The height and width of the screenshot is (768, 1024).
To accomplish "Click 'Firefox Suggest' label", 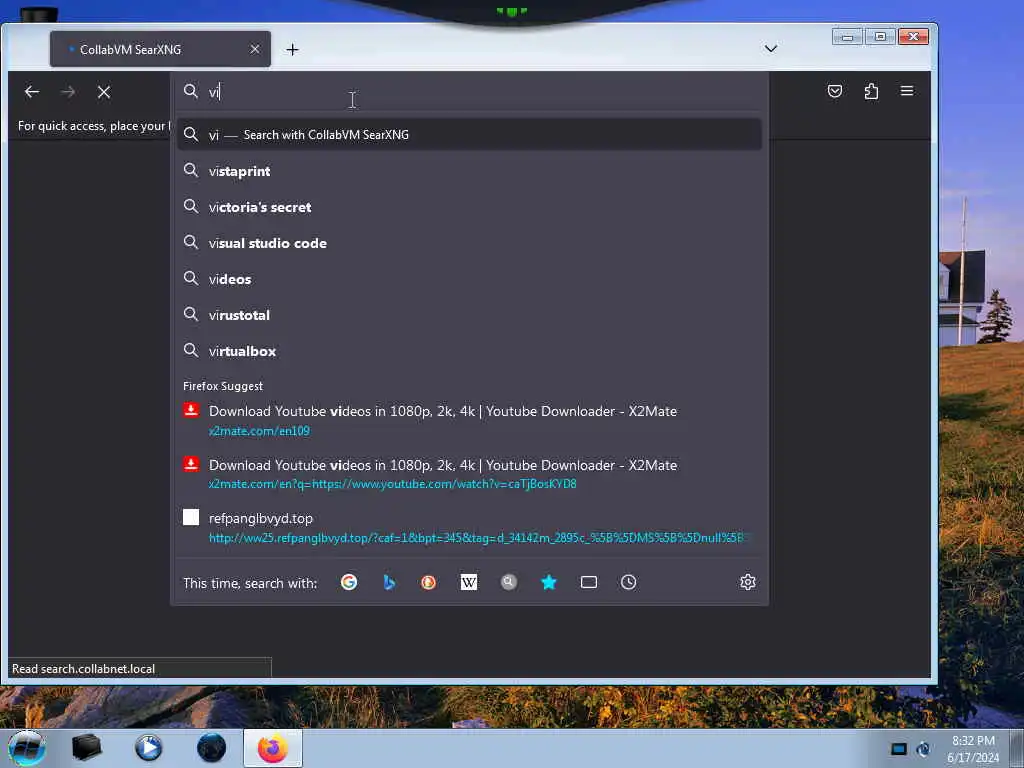I will pos(223,386).
